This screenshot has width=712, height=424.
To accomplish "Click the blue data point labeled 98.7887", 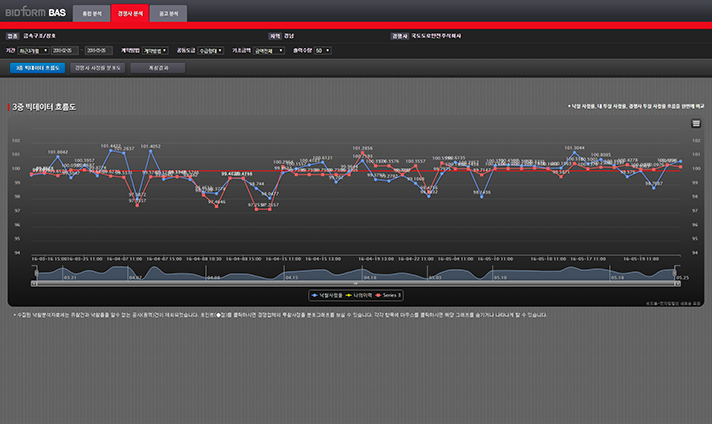I will pyautogui.click(x=654, y=188).
